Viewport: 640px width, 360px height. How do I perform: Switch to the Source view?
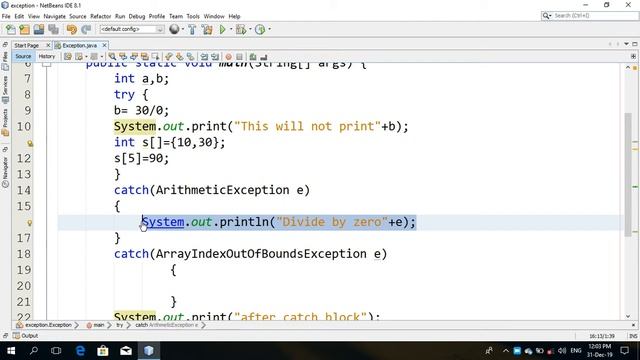click(x=23, y=56)
